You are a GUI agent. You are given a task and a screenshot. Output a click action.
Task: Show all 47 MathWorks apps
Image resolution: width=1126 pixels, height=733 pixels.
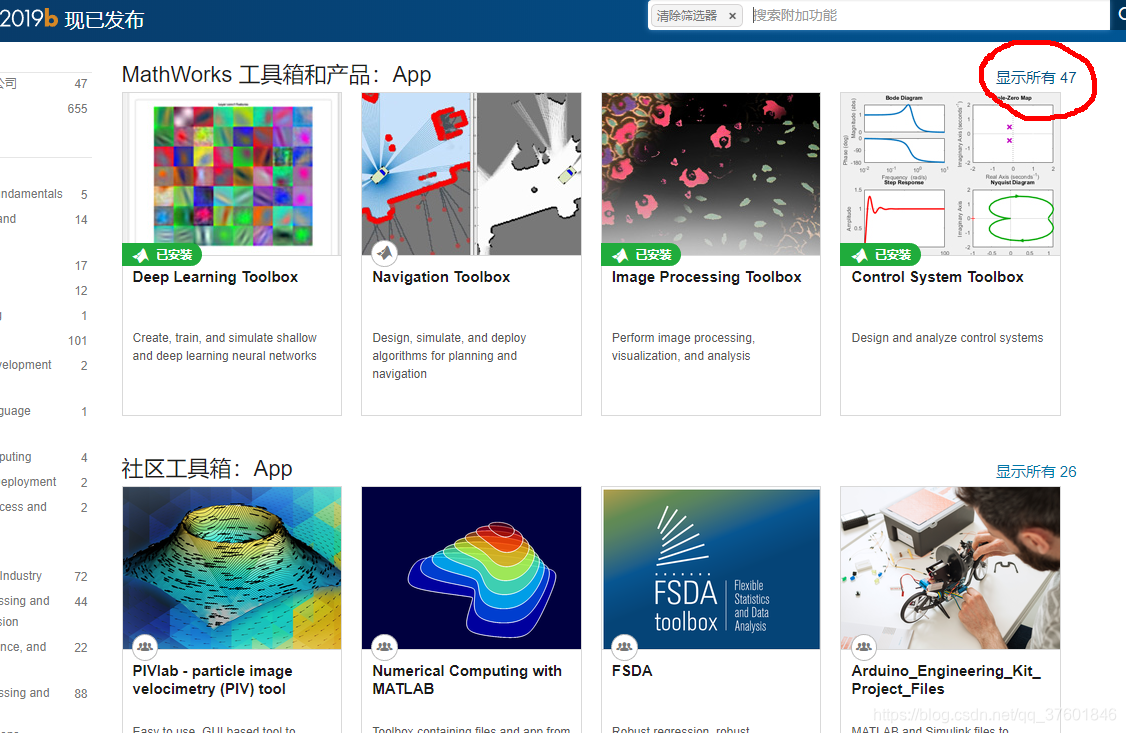pos(1036,78)
